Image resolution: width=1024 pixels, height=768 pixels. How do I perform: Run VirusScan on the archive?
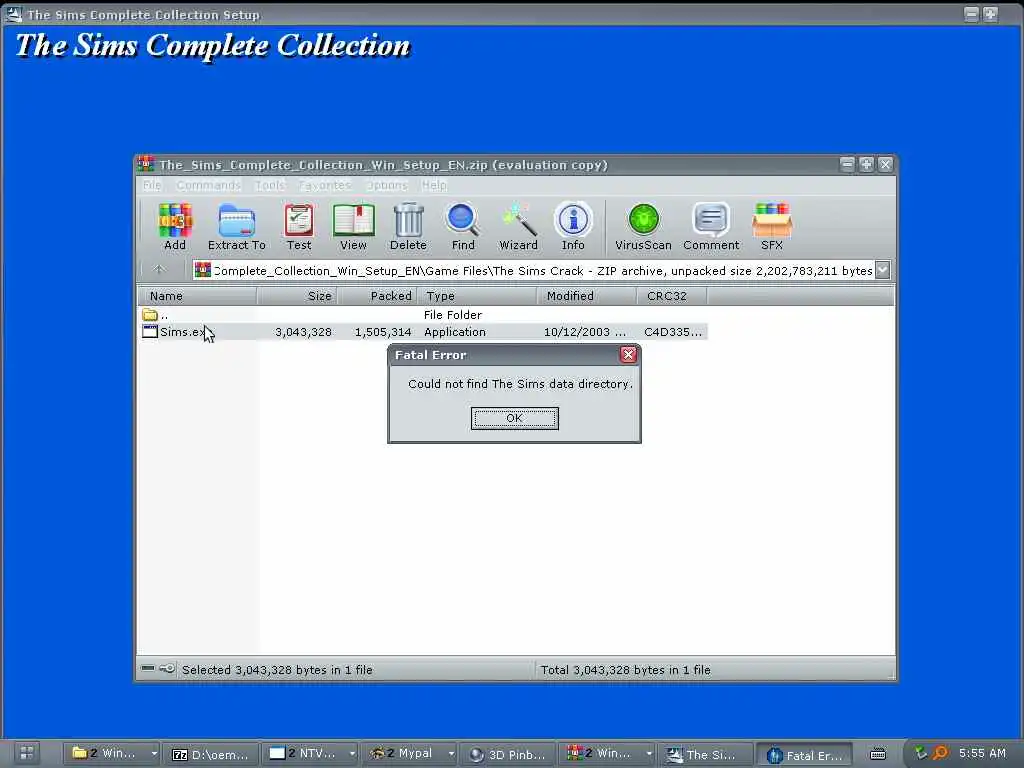(x=643, y=226)
